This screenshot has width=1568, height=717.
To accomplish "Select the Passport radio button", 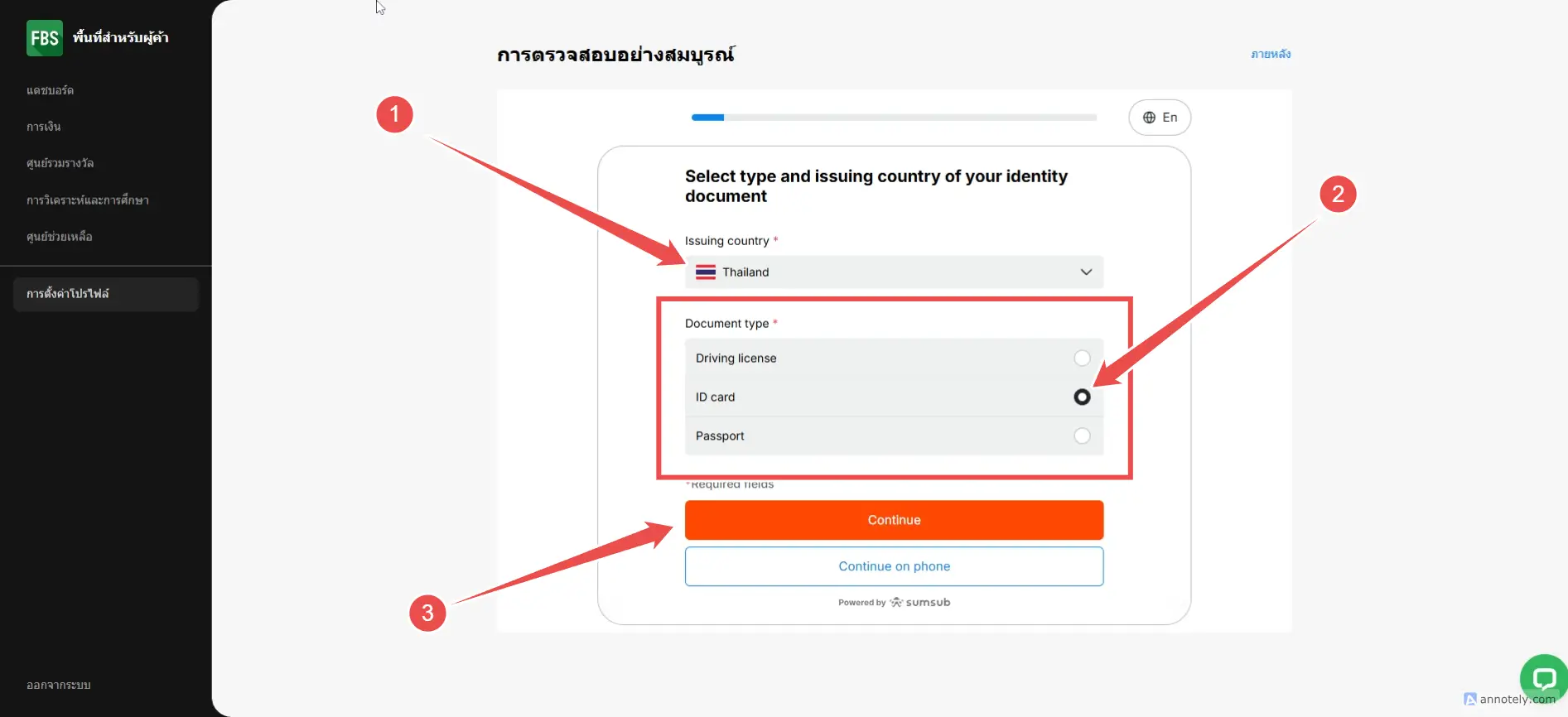I will [1082, 436].
